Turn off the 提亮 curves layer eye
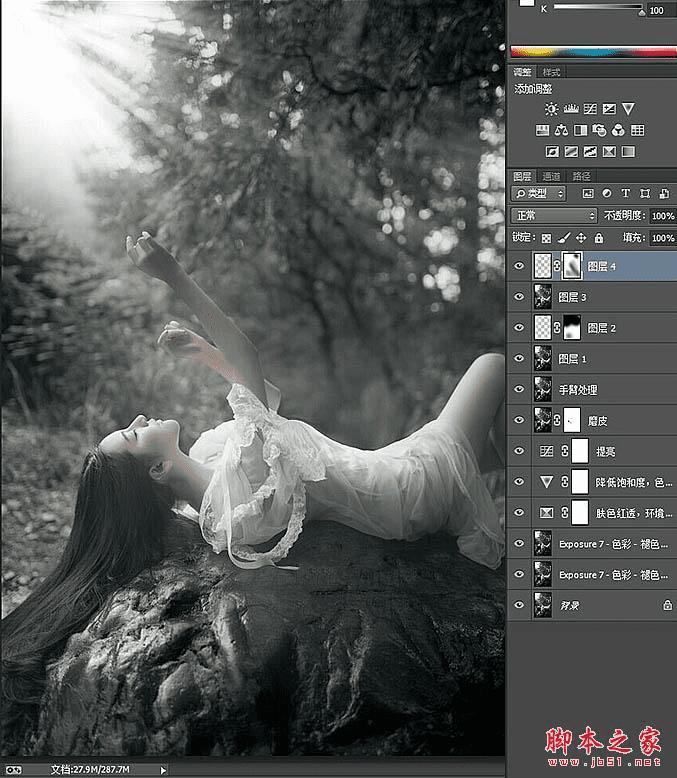This screenshot has height=778, width=677. tap(519, 451)
